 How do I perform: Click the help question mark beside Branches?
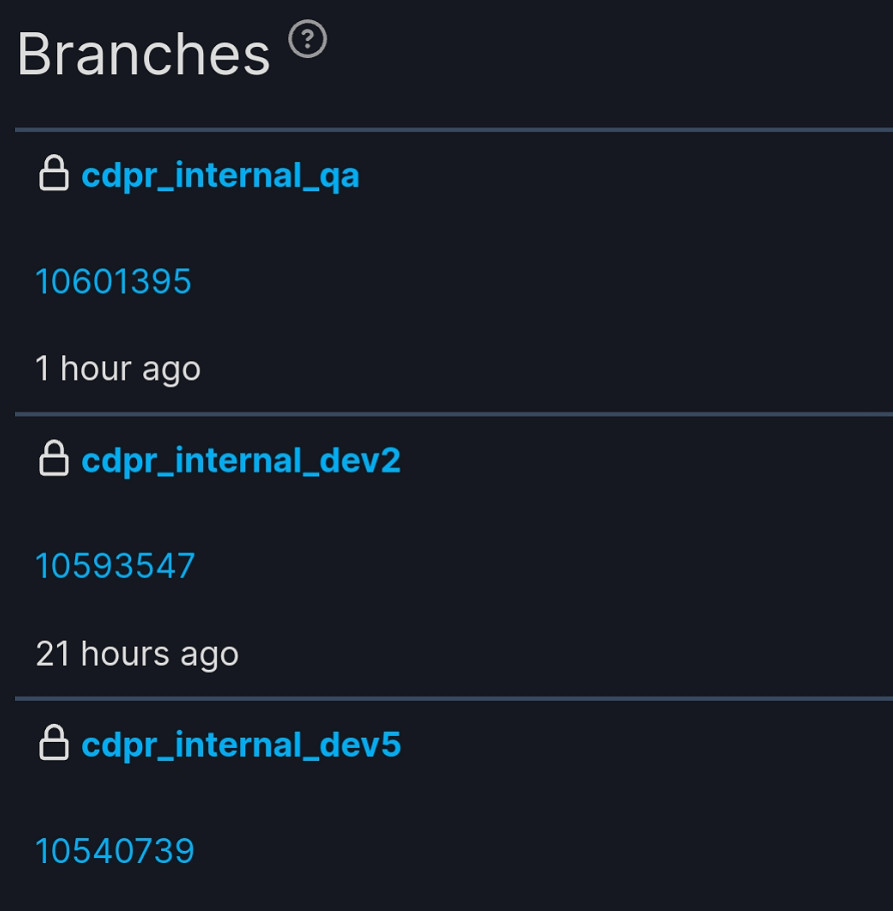[x=308, y=40]
